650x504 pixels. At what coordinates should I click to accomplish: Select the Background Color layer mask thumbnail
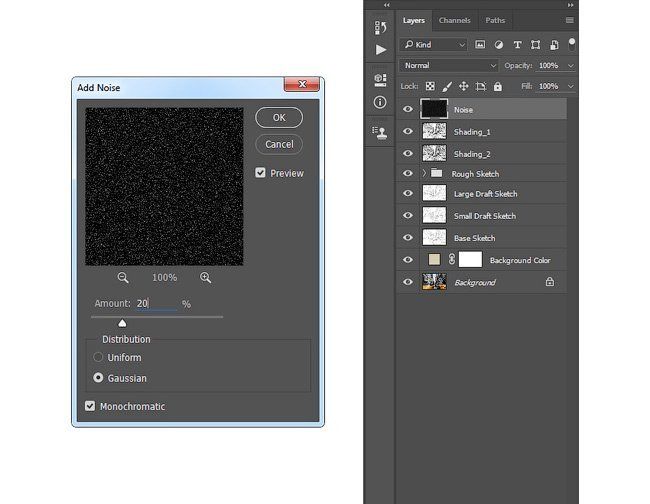[x=470, y=259]
